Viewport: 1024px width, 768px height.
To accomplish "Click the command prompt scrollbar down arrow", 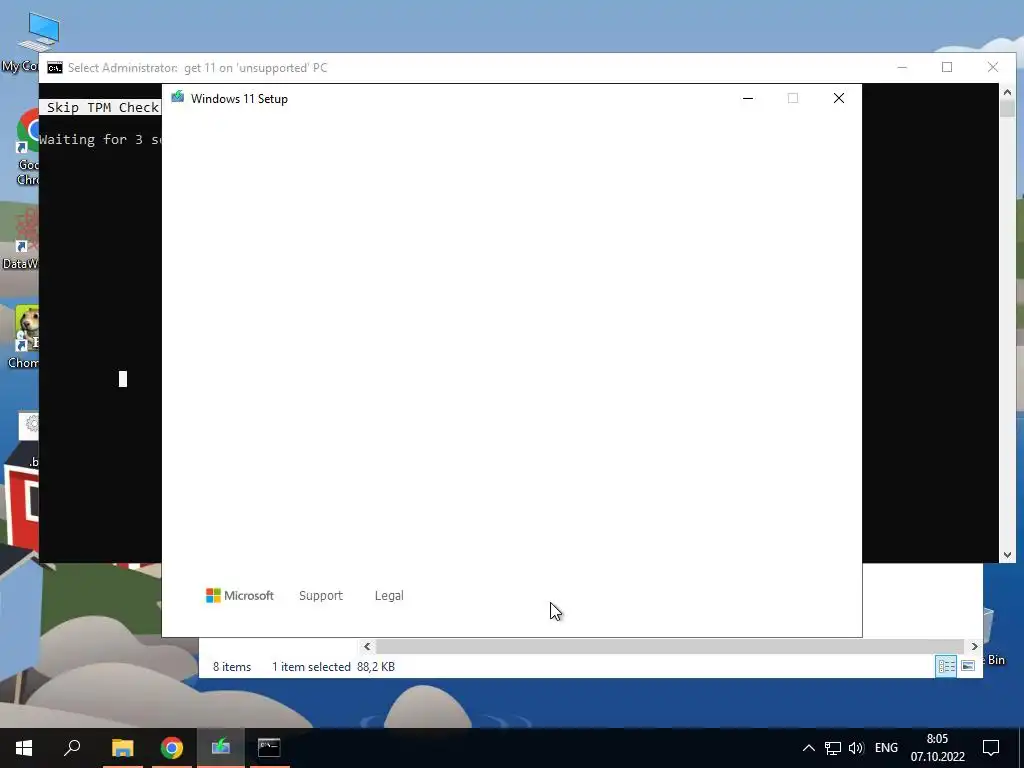I will pos(1007,554).
